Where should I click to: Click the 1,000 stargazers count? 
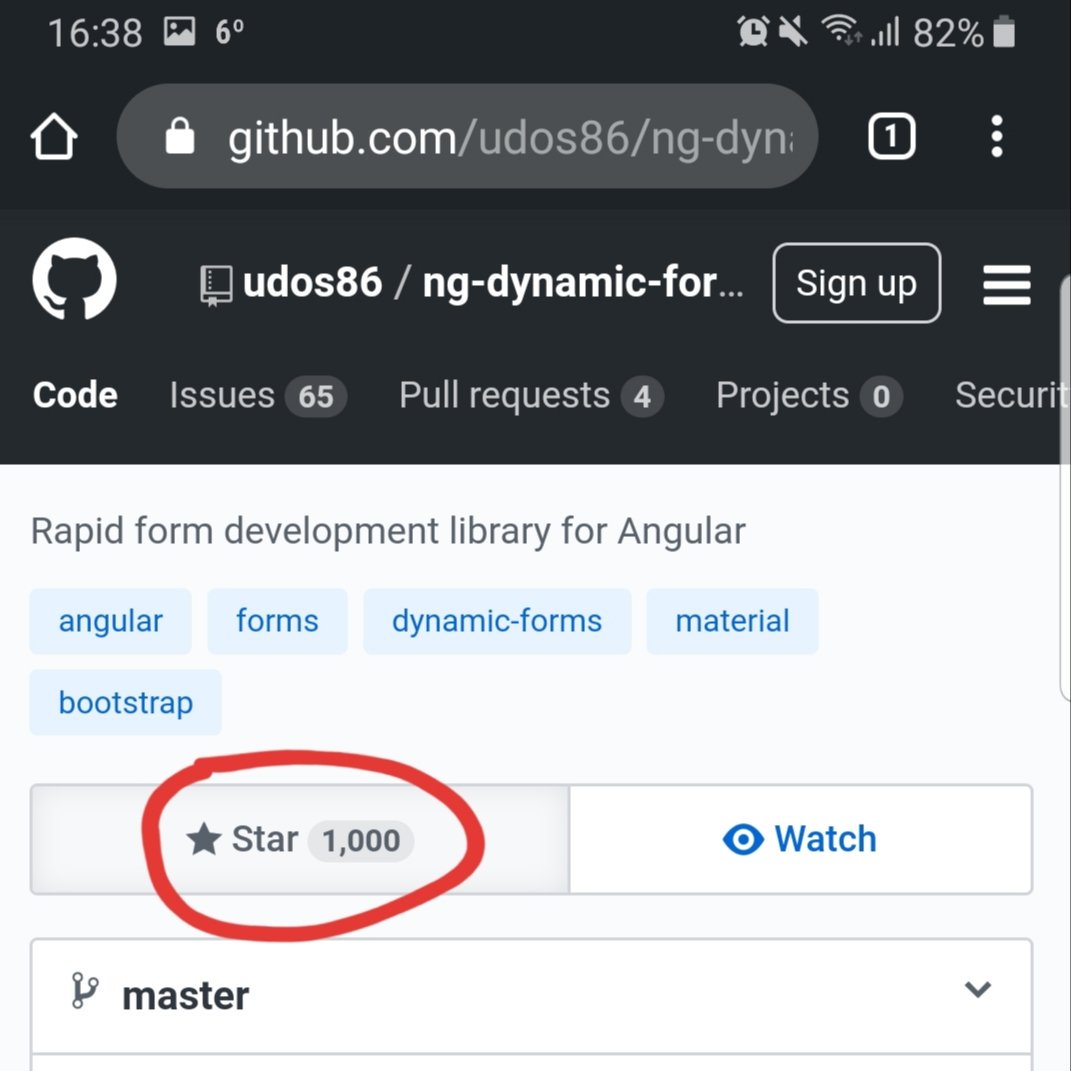pos(361,840)
